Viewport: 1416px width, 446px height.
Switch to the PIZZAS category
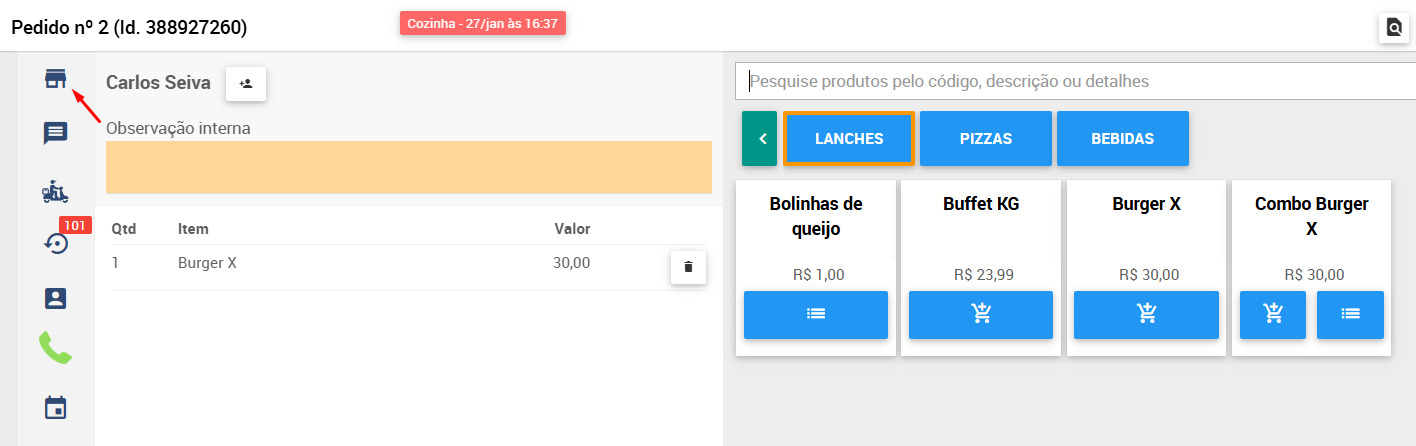(986, 138)
